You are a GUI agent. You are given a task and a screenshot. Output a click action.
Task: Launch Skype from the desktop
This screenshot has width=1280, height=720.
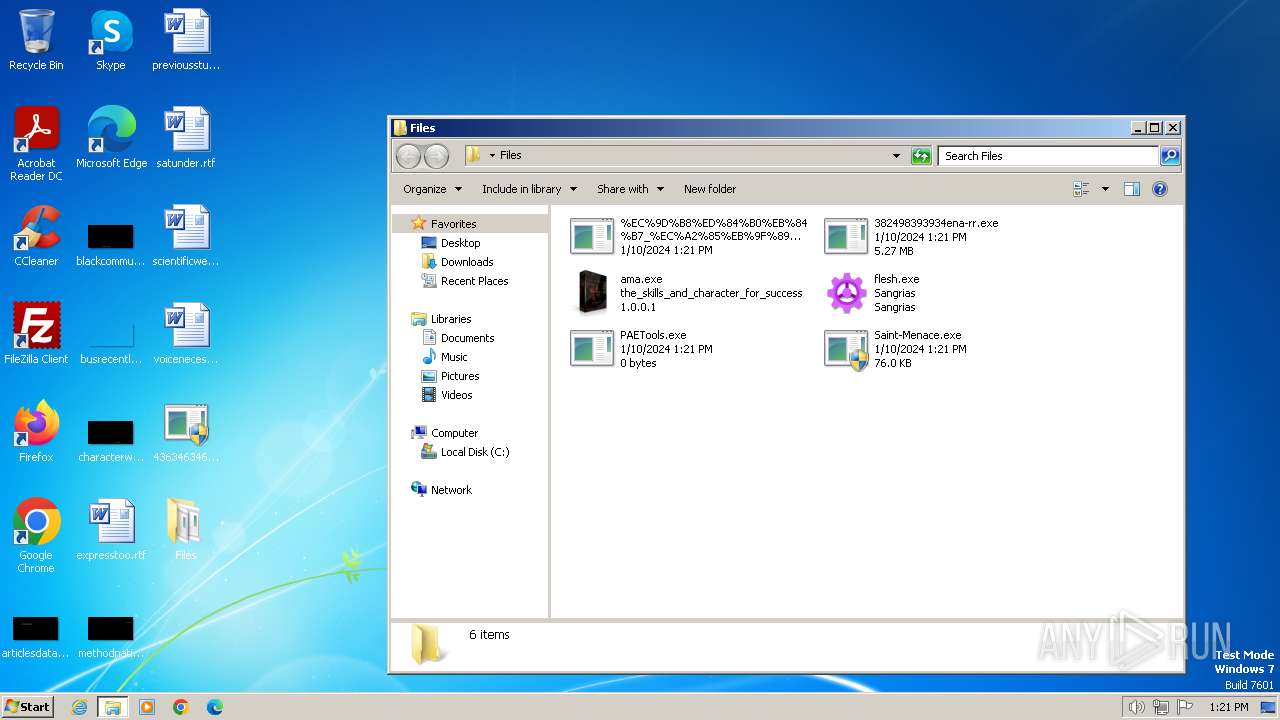(110, 40)
